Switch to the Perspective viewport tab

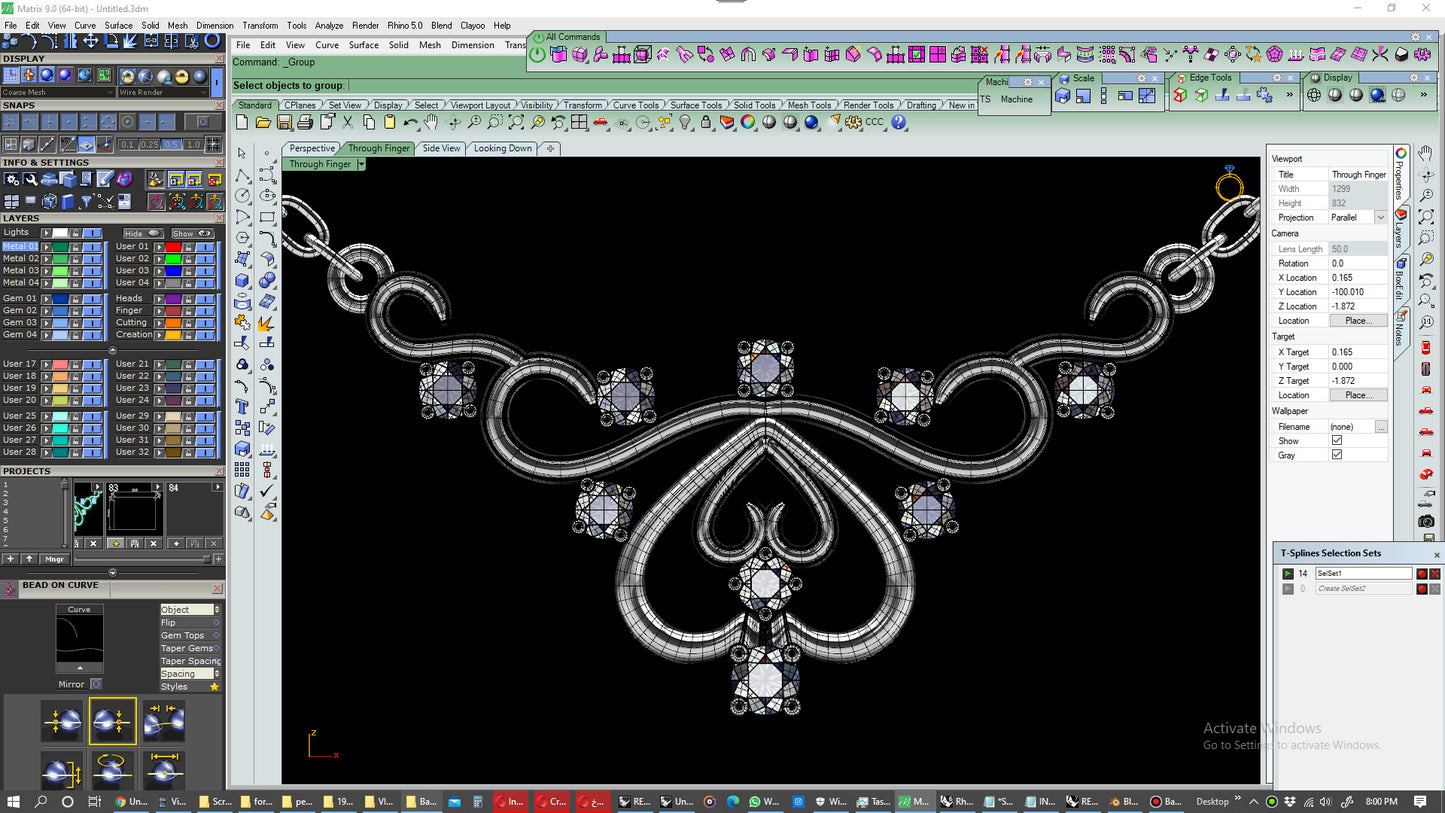(x=310, y=148)
